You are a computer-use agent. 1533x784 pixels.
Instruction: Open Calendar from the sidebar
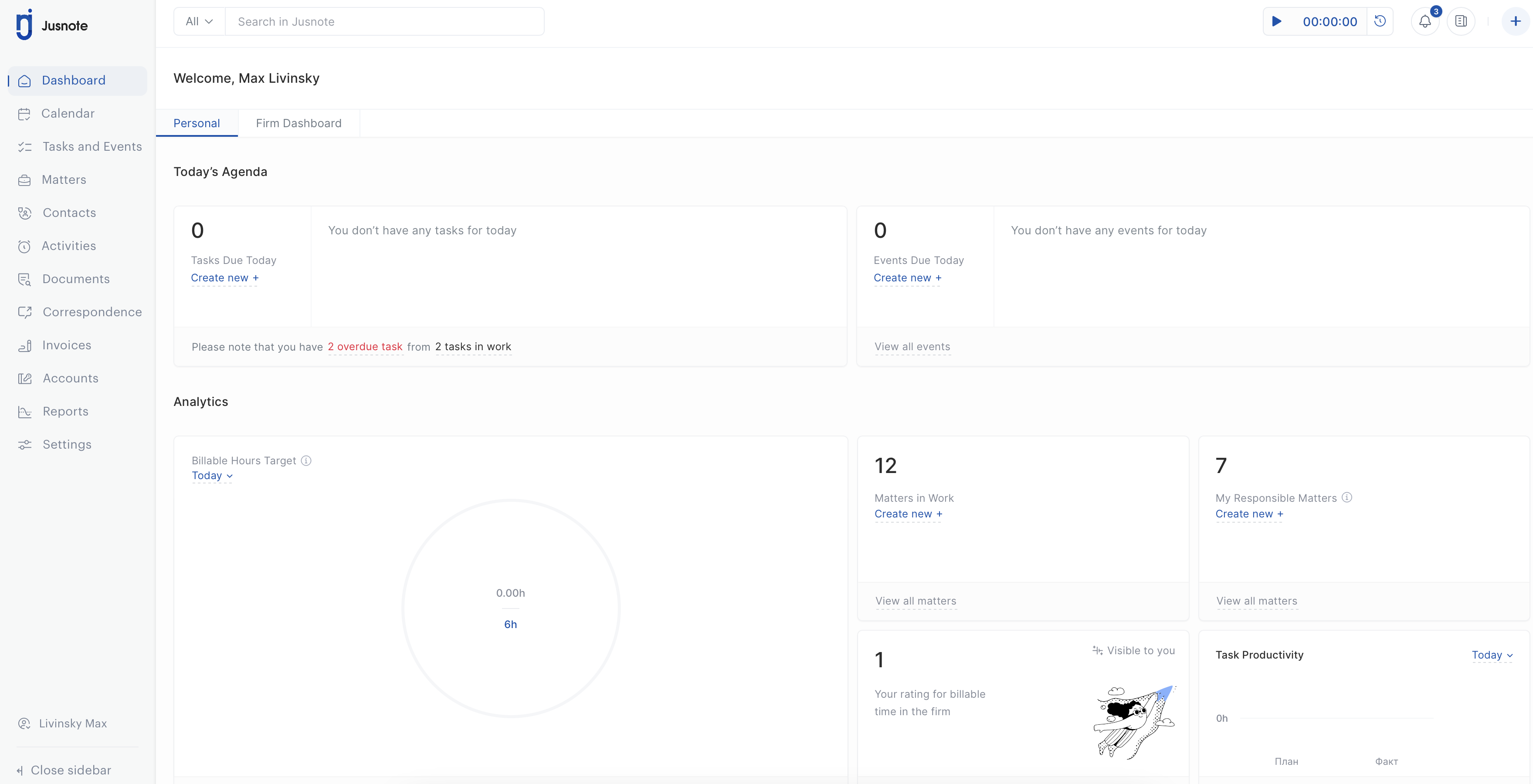pos(67,114)
